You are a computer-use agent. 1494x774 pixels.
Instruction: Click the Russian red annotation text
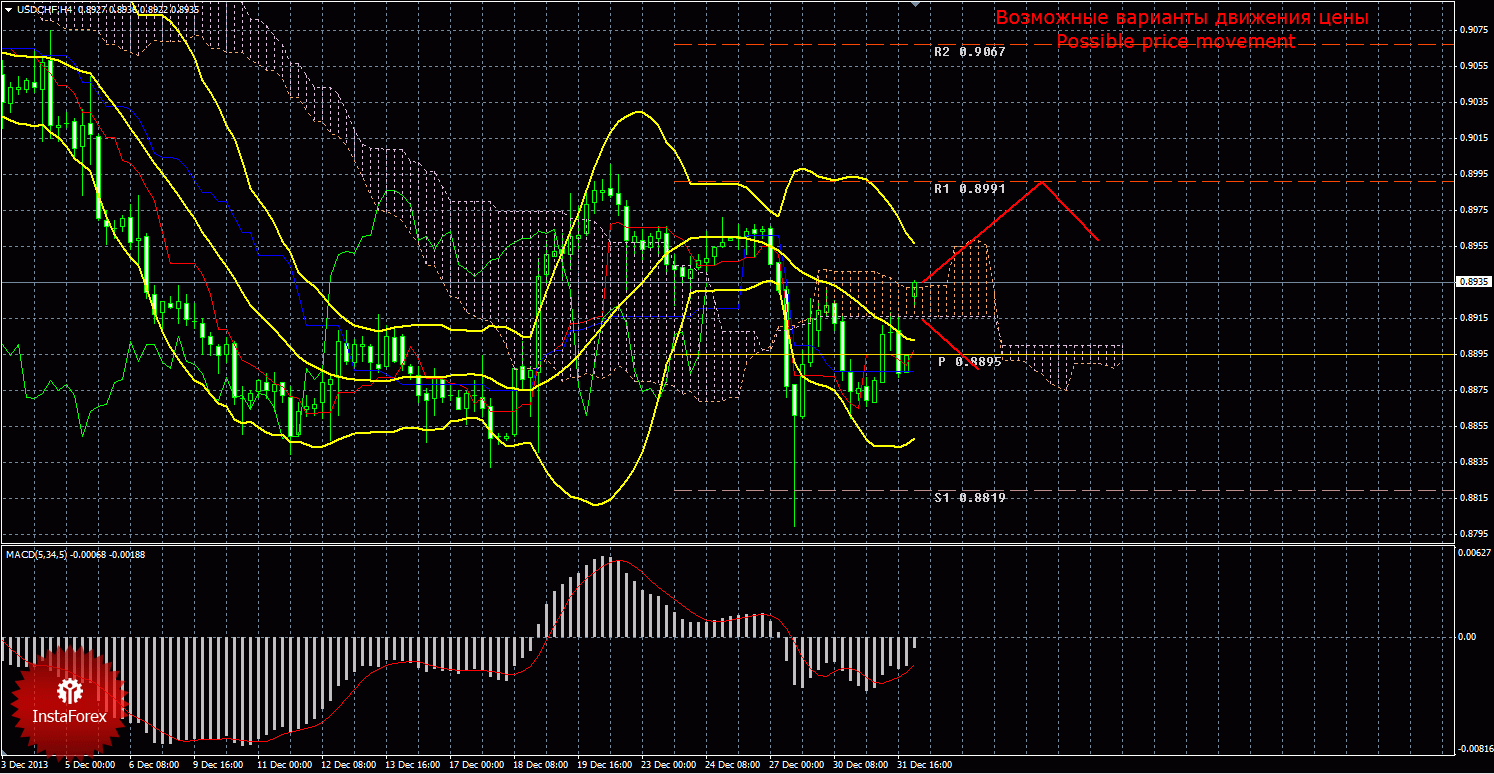pos(1182,18)
